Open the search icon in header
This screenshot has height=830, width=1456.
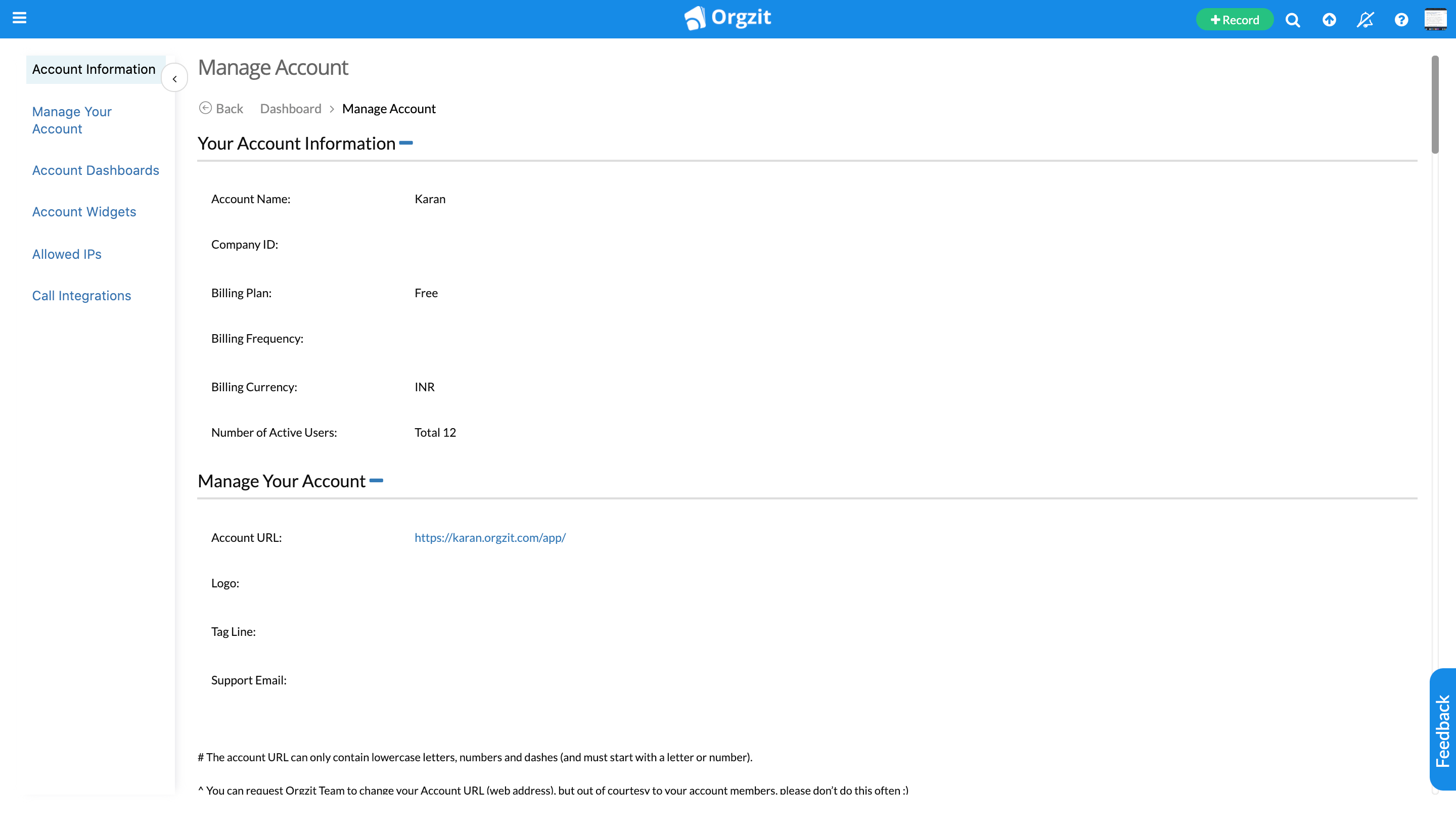click(1293, 20)
